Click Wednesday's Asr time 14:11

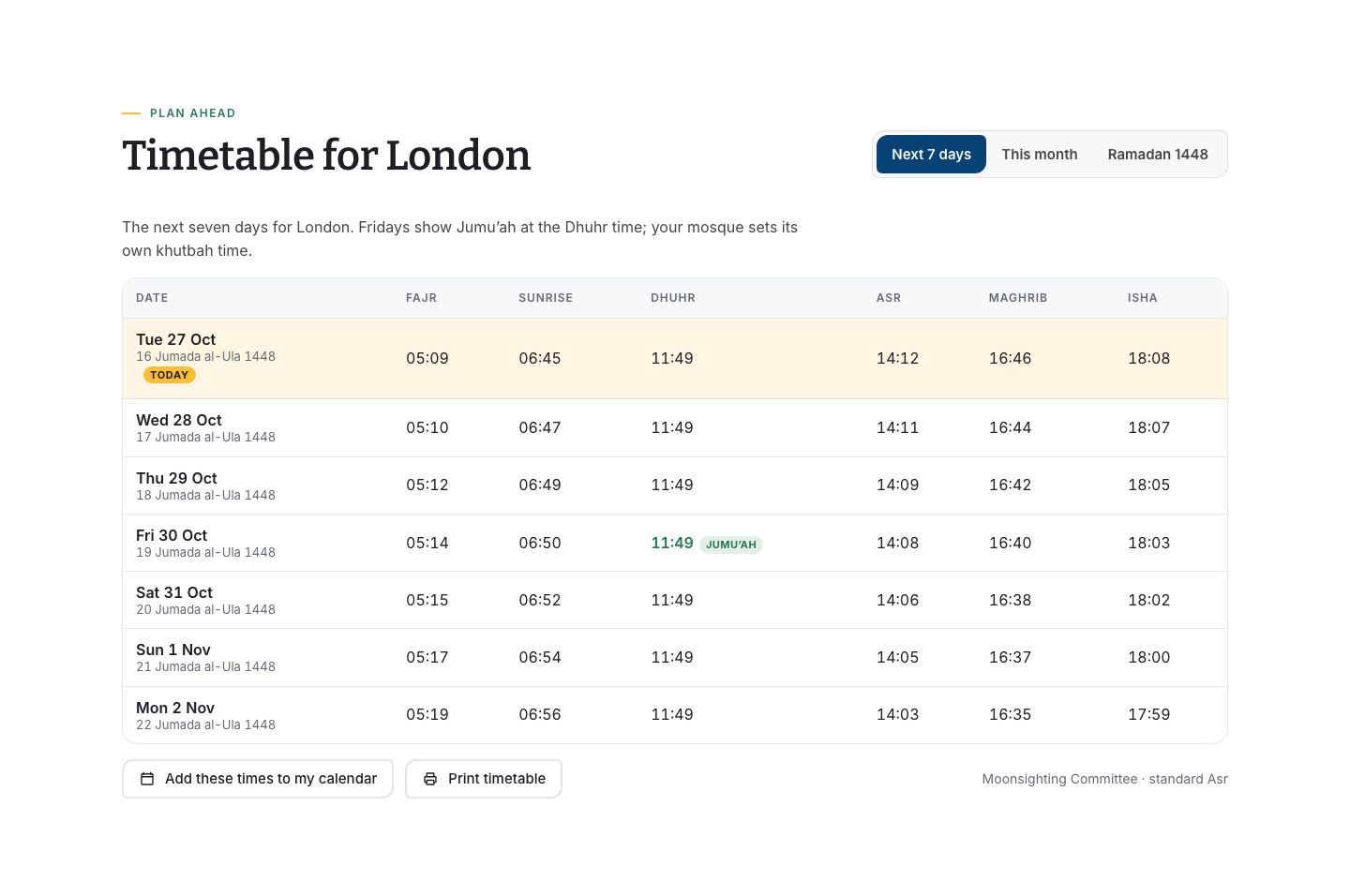point(897,427)
